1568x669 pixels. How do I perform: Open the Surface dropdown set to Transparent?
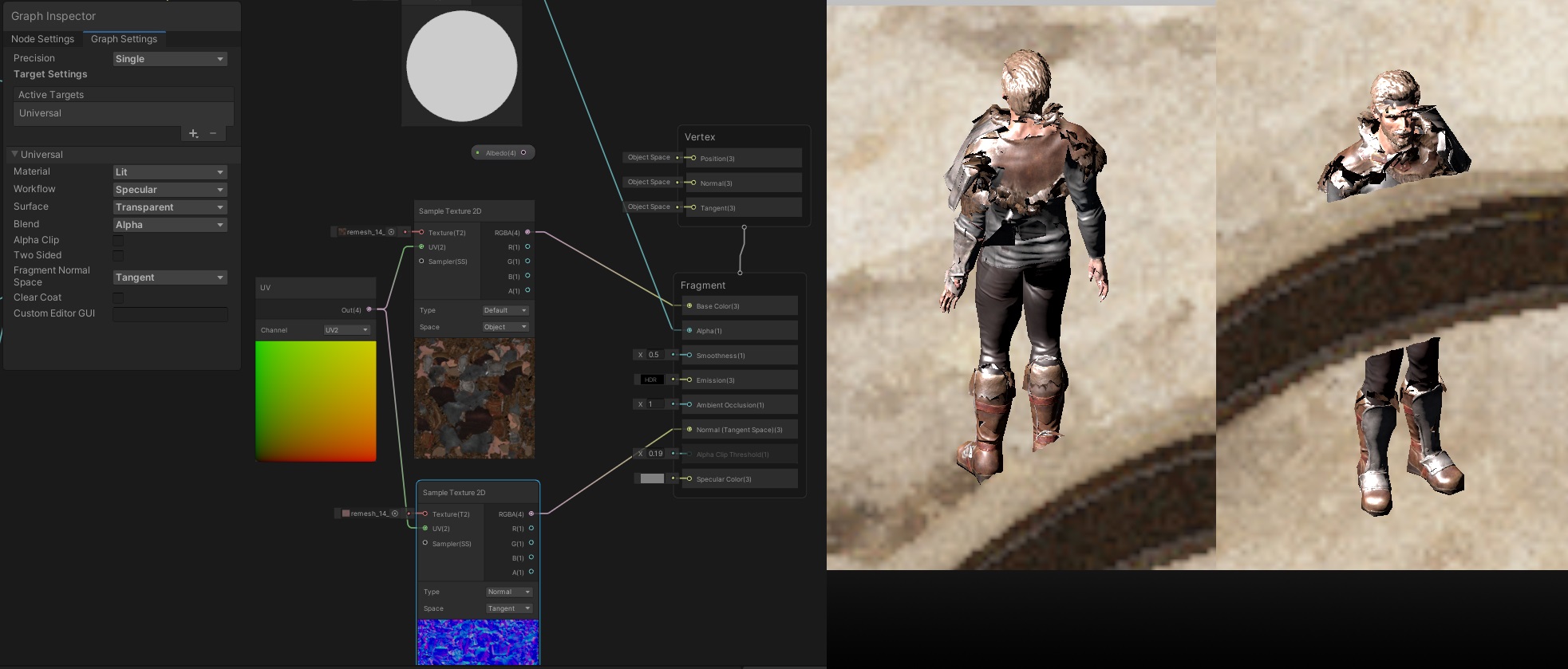click(x=170, y=207)
